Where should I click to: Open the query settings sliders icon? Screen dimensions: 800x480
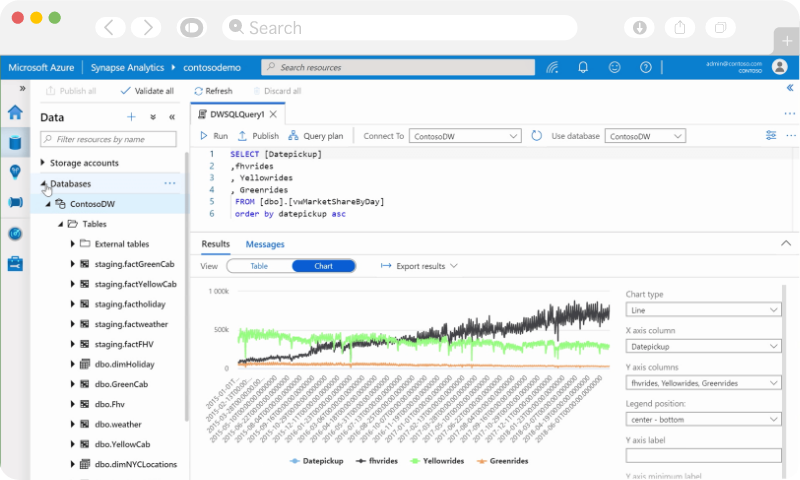771,135
